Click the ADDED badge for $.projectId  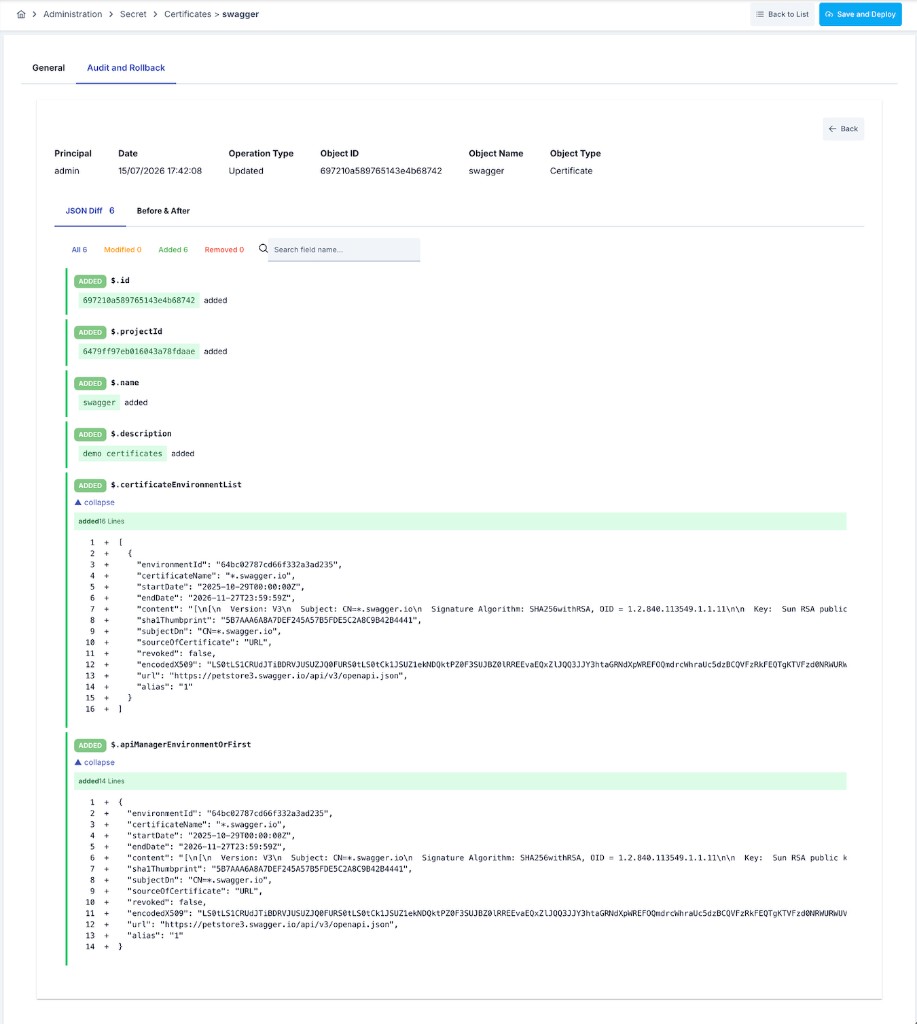90,332
